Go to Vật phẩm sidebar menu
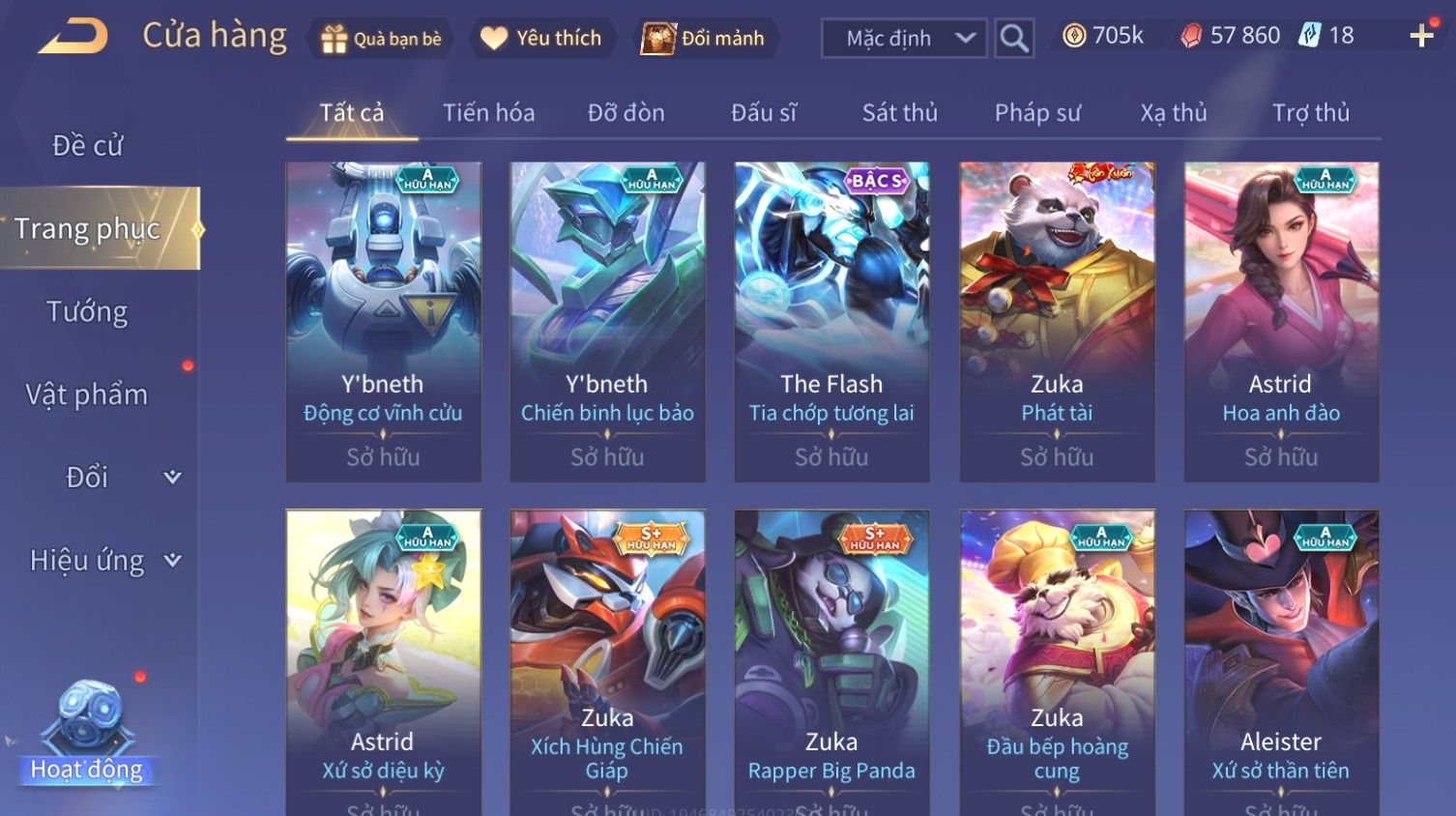The height and width of the screenshot is (816, 1456). [x=87, y=394]
